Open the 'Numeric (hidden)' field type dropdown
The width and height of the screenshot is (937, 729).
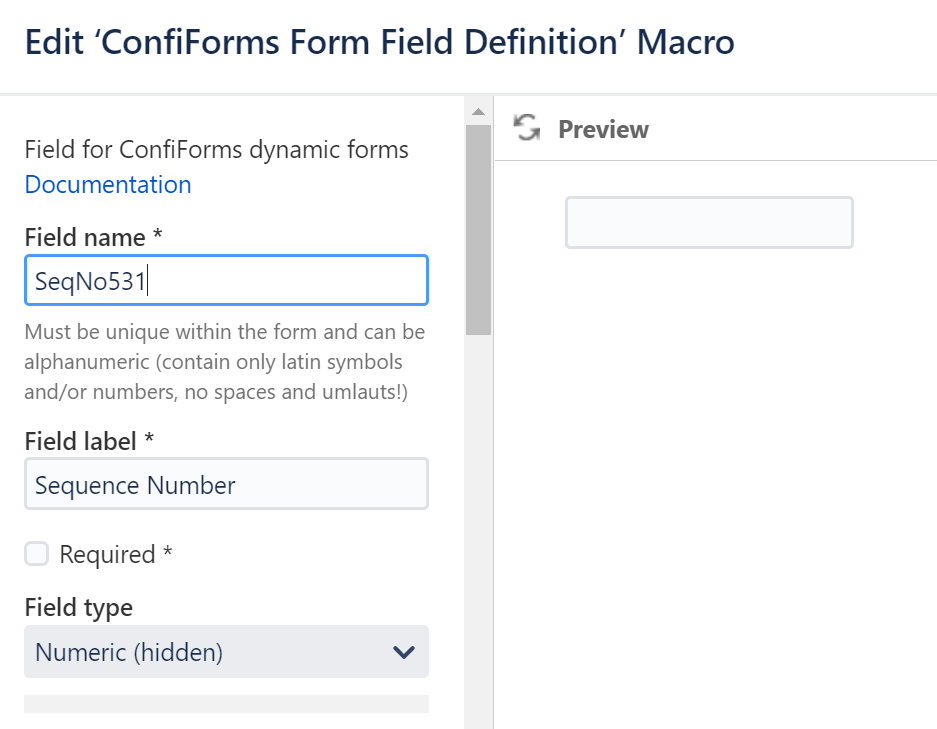tap(226, 652)
